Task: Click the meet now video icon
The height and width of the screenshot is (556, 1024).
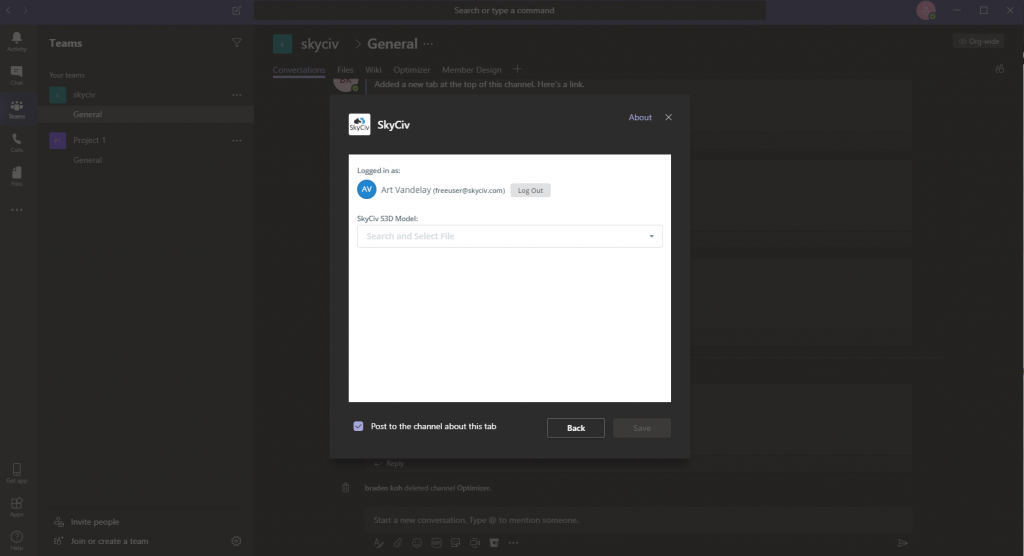Action: (x=475, y=543)
